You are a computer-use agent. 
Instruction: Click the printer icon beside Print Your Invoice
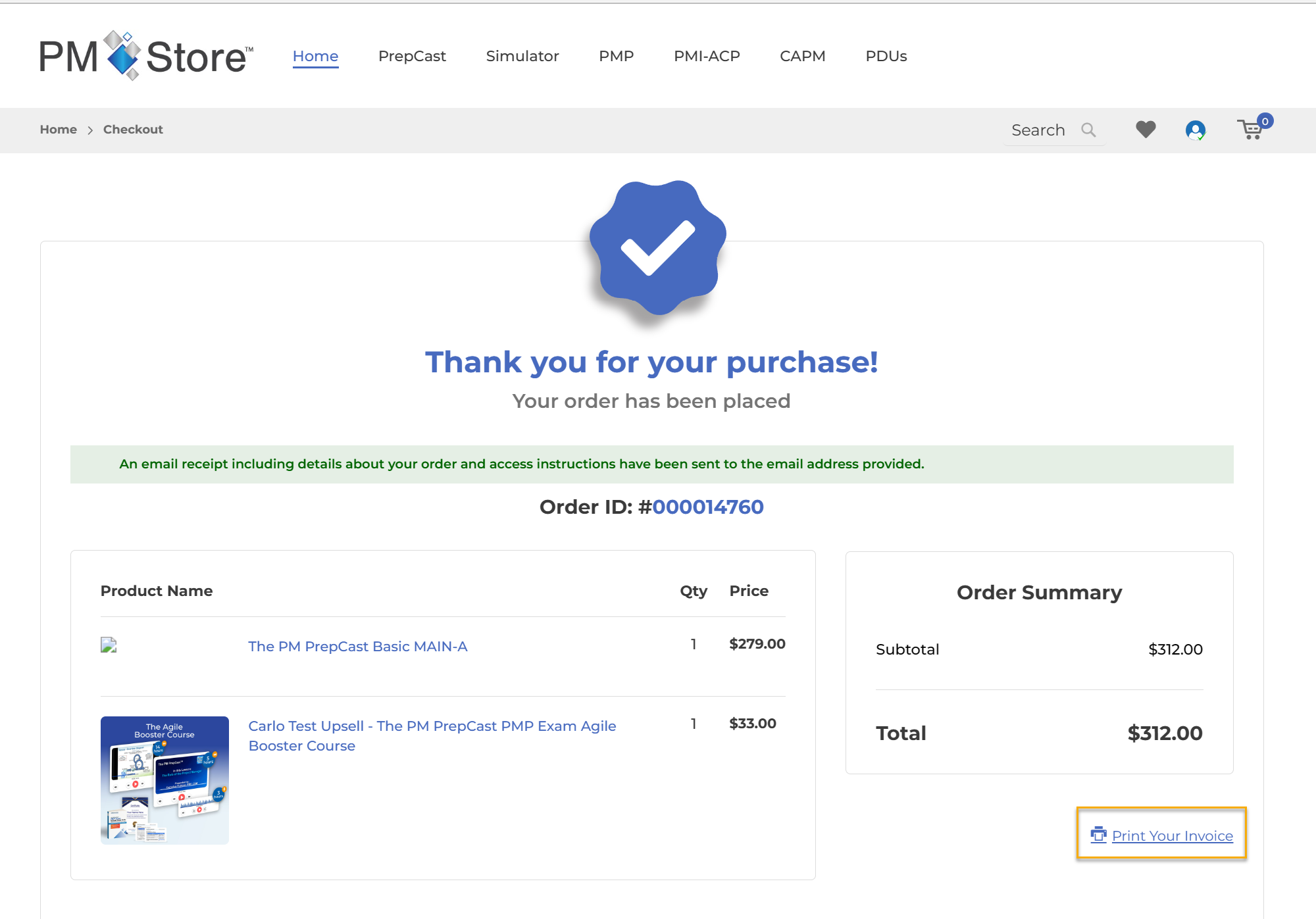(x=1098, y=835)
